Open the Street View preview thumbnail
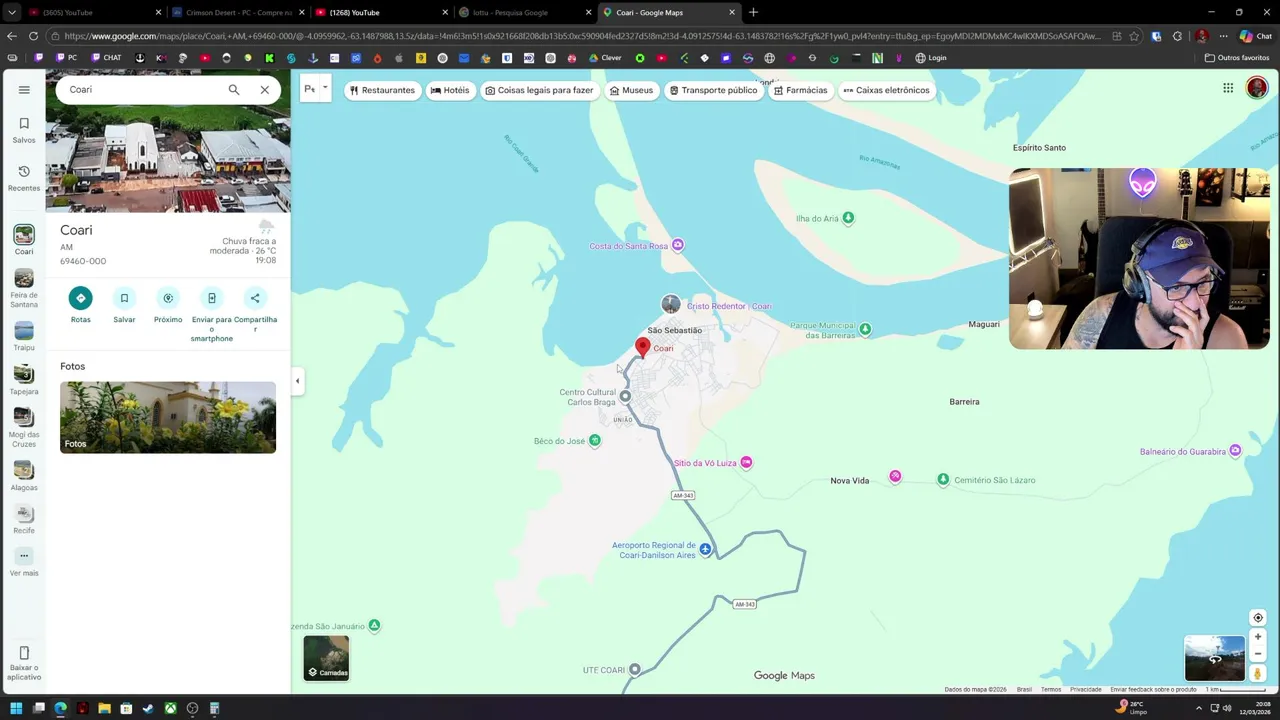Viewport: 1280px width, 720px height. pos(1215,658)
